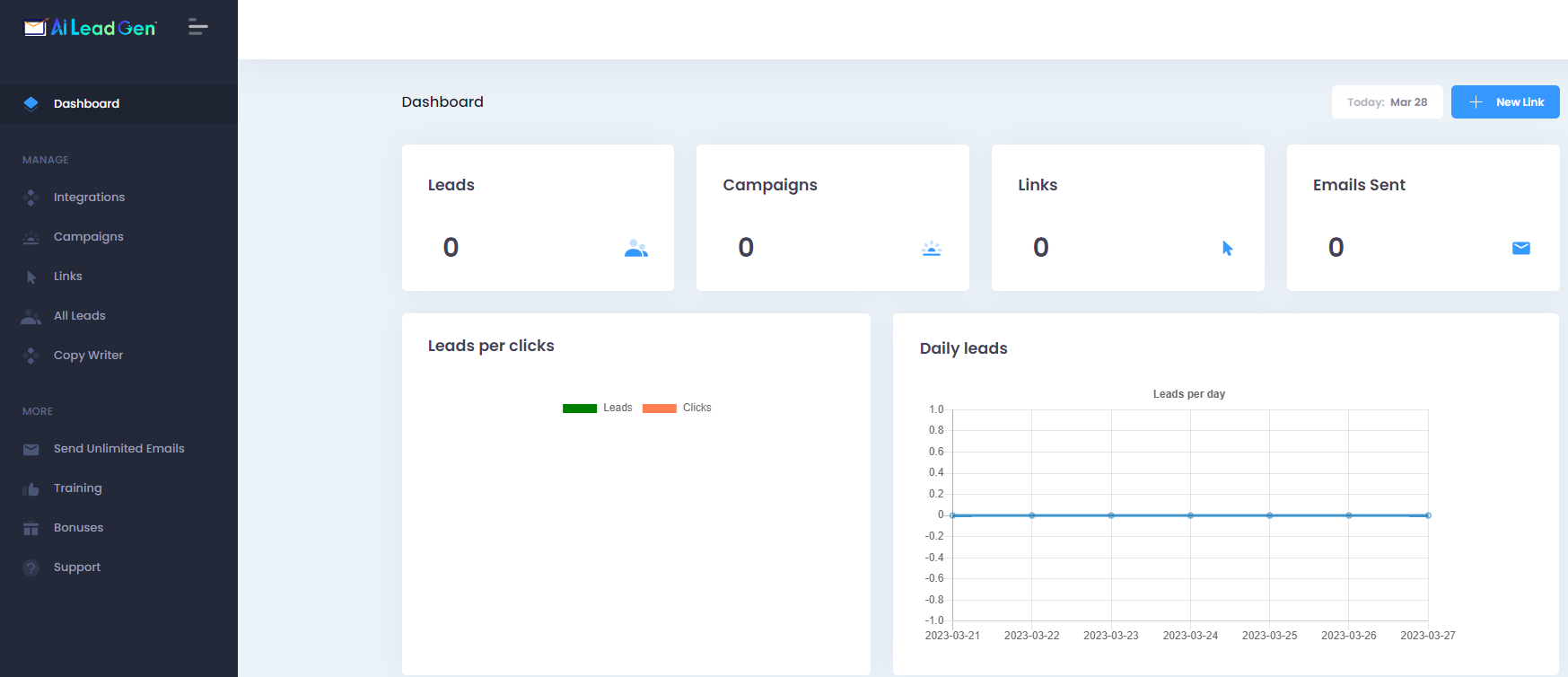Click the icon in Campaigns card
This screenshot has height=677, width=1568.
(x=932, y=249)
